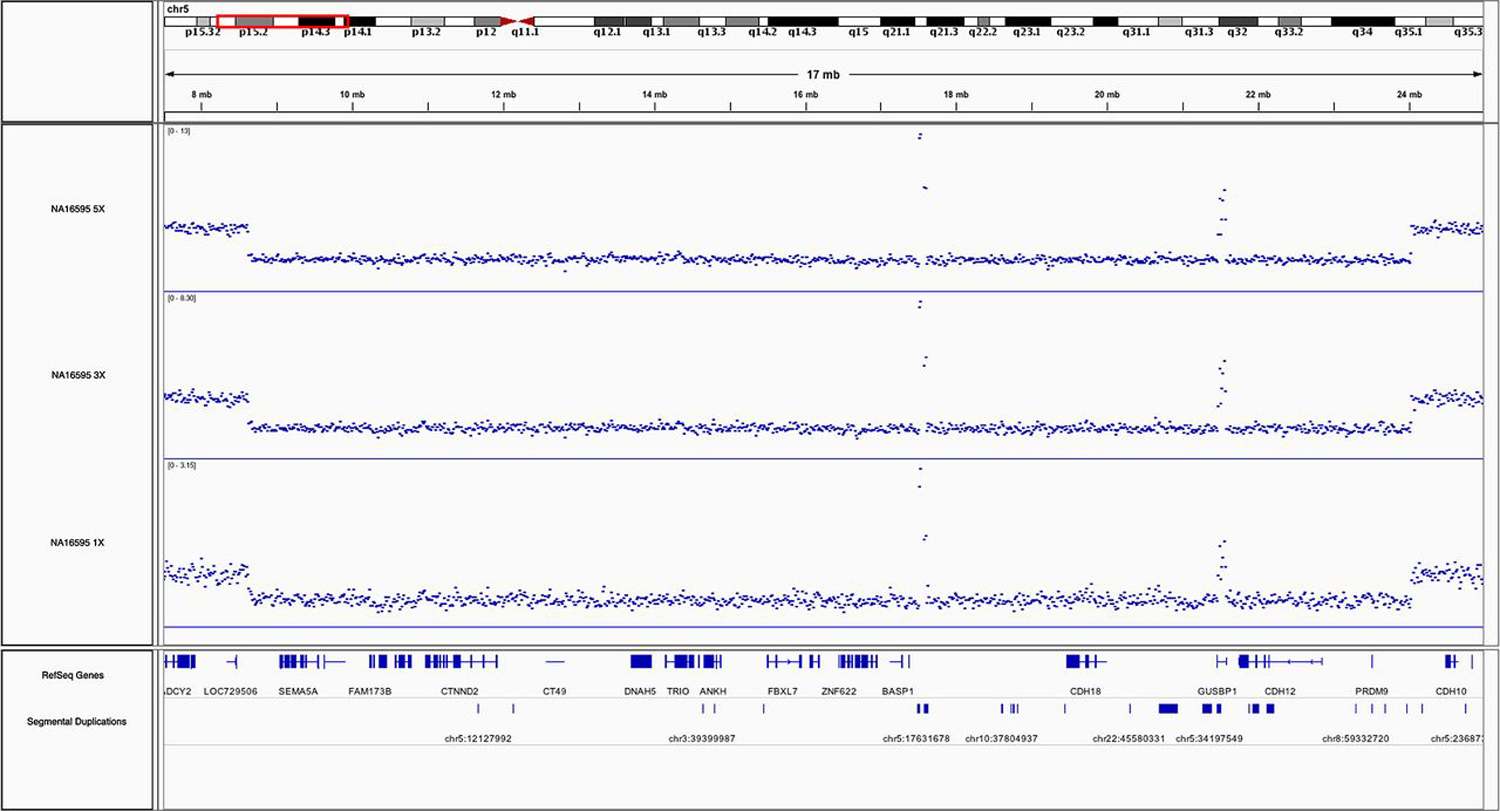This screenshot has width=1500, height=811.
Task: Jump to cytoband q11.1 label
Action: [x=525, y=33]
